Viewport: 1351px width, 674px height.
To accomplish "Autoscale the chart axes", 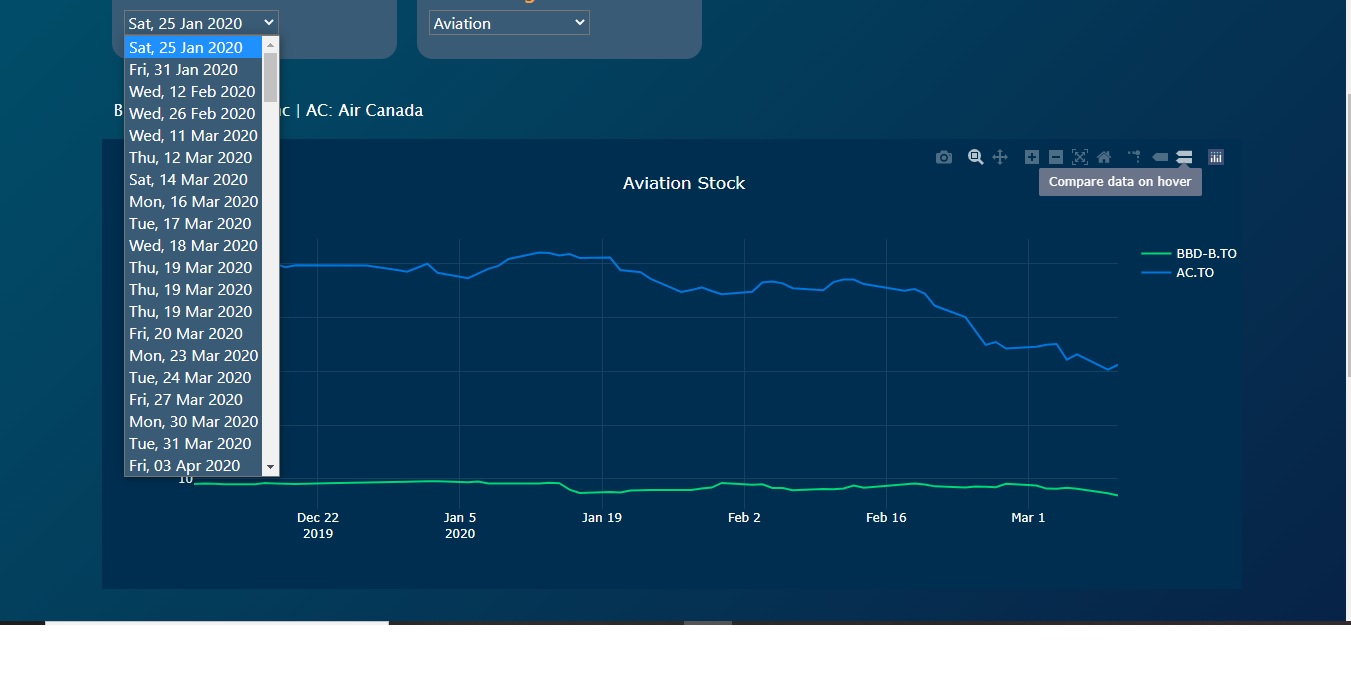I will (x=1079, y=157).
